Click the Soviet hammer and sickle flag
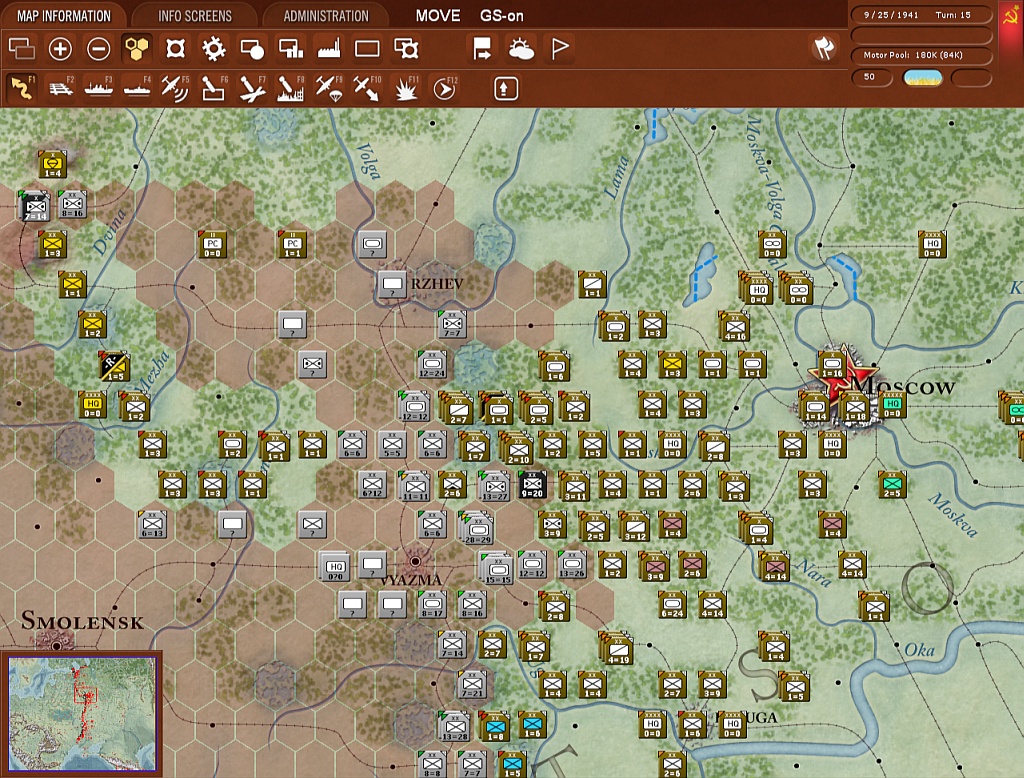The height and width of the screenshot is (778, 1024). point(1011,17)
